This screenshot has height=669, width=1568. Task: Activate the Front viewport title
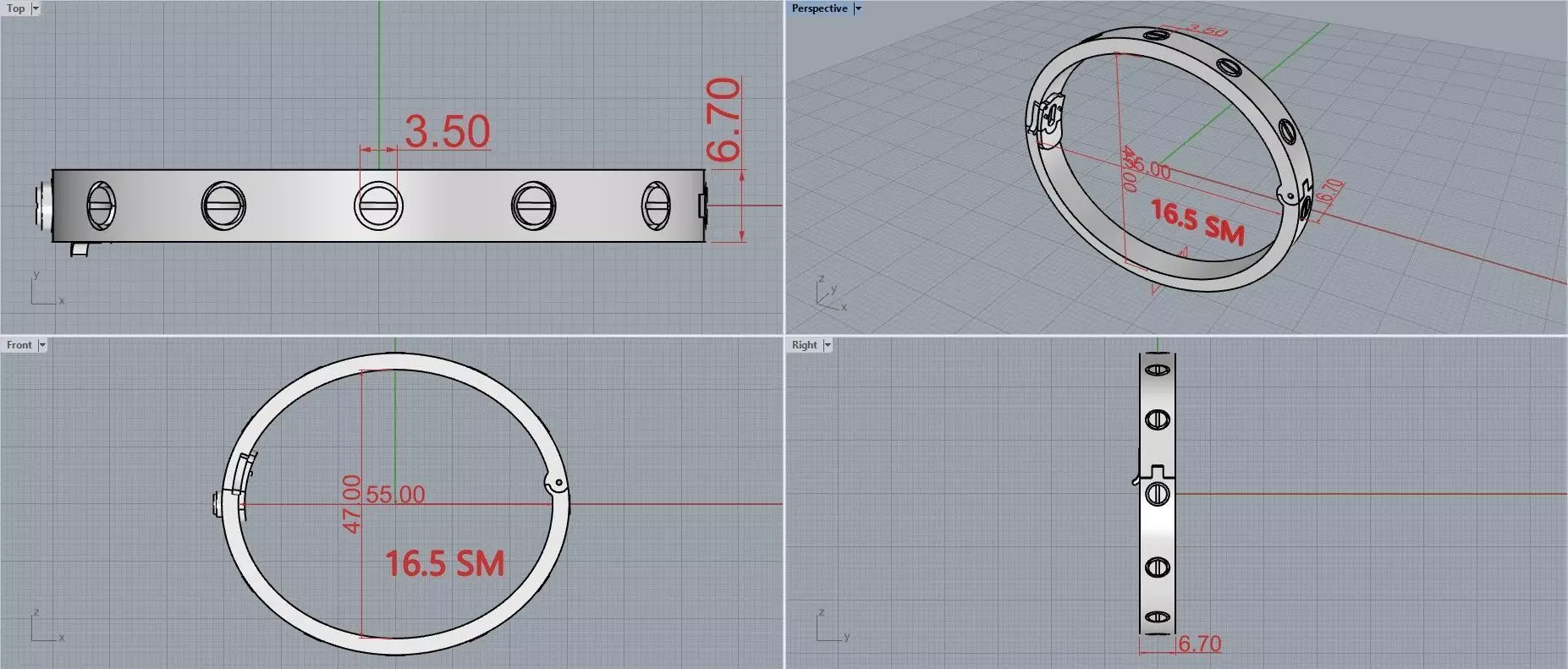[19, 345]
